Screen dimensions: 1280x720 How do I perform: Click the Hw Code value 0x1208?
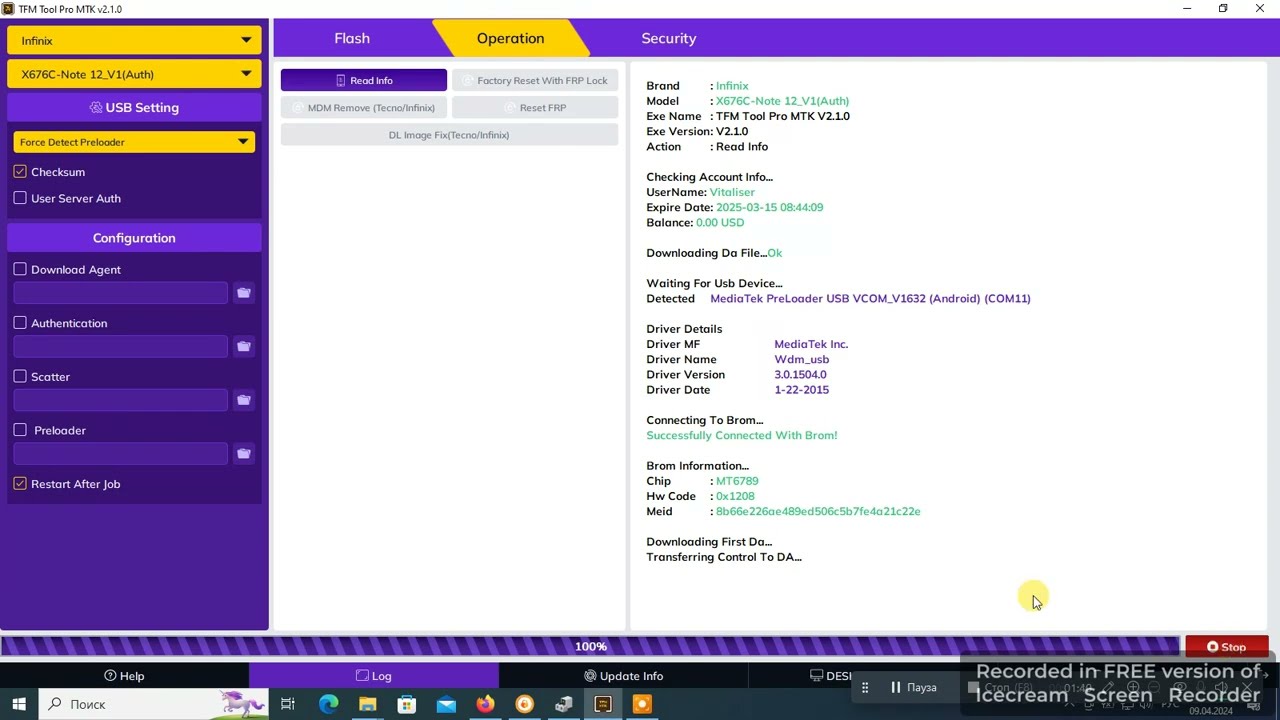pos(735,496)
